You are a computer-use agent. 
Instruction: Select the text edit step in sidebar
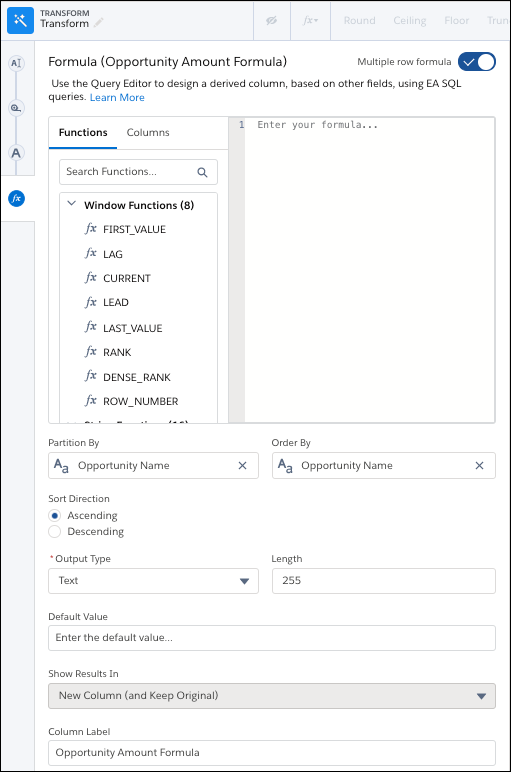pyautogui.click(x=16, y=63)
